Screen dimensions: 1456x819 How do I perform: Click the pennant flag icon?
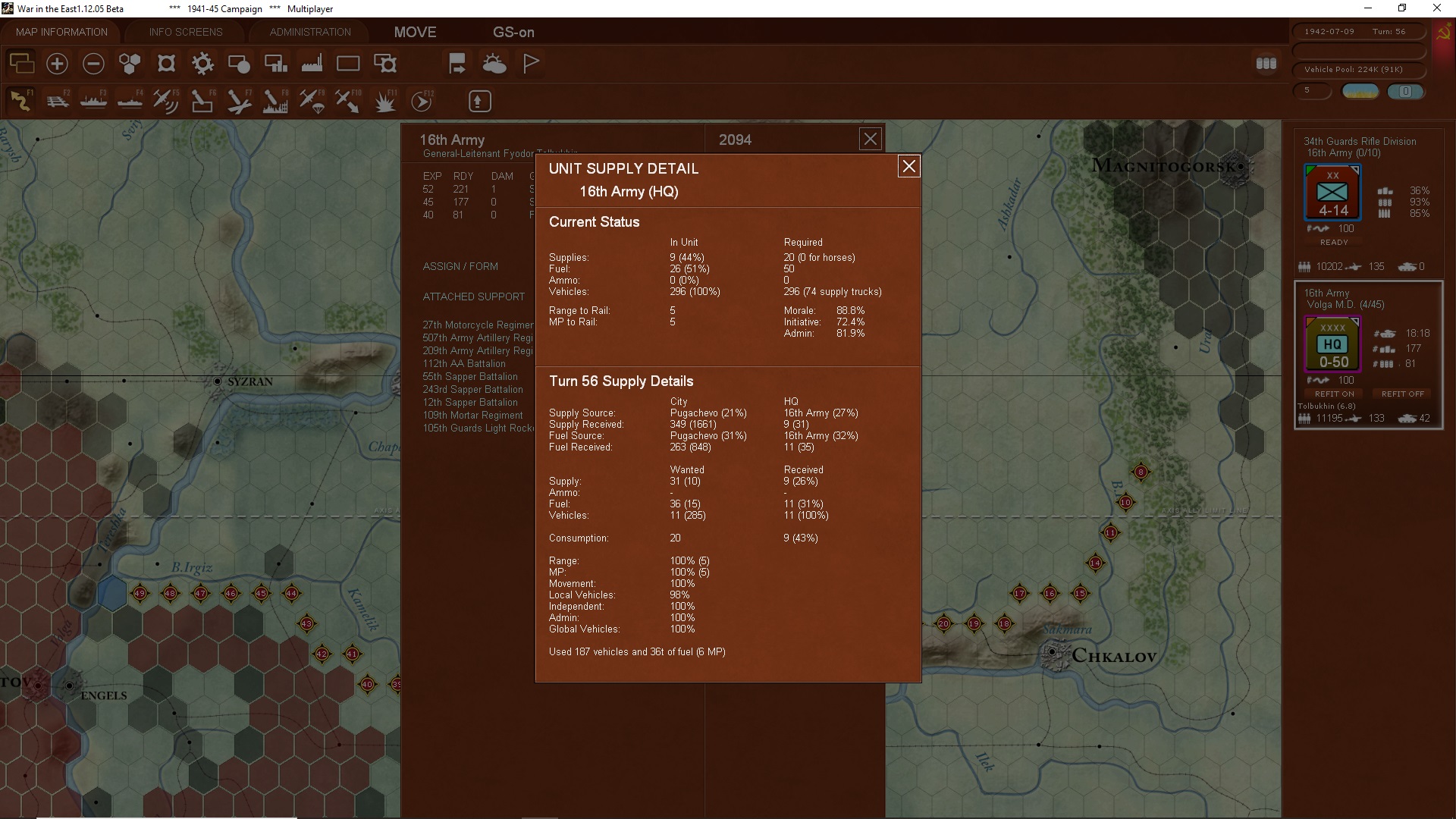click(531, 64)
